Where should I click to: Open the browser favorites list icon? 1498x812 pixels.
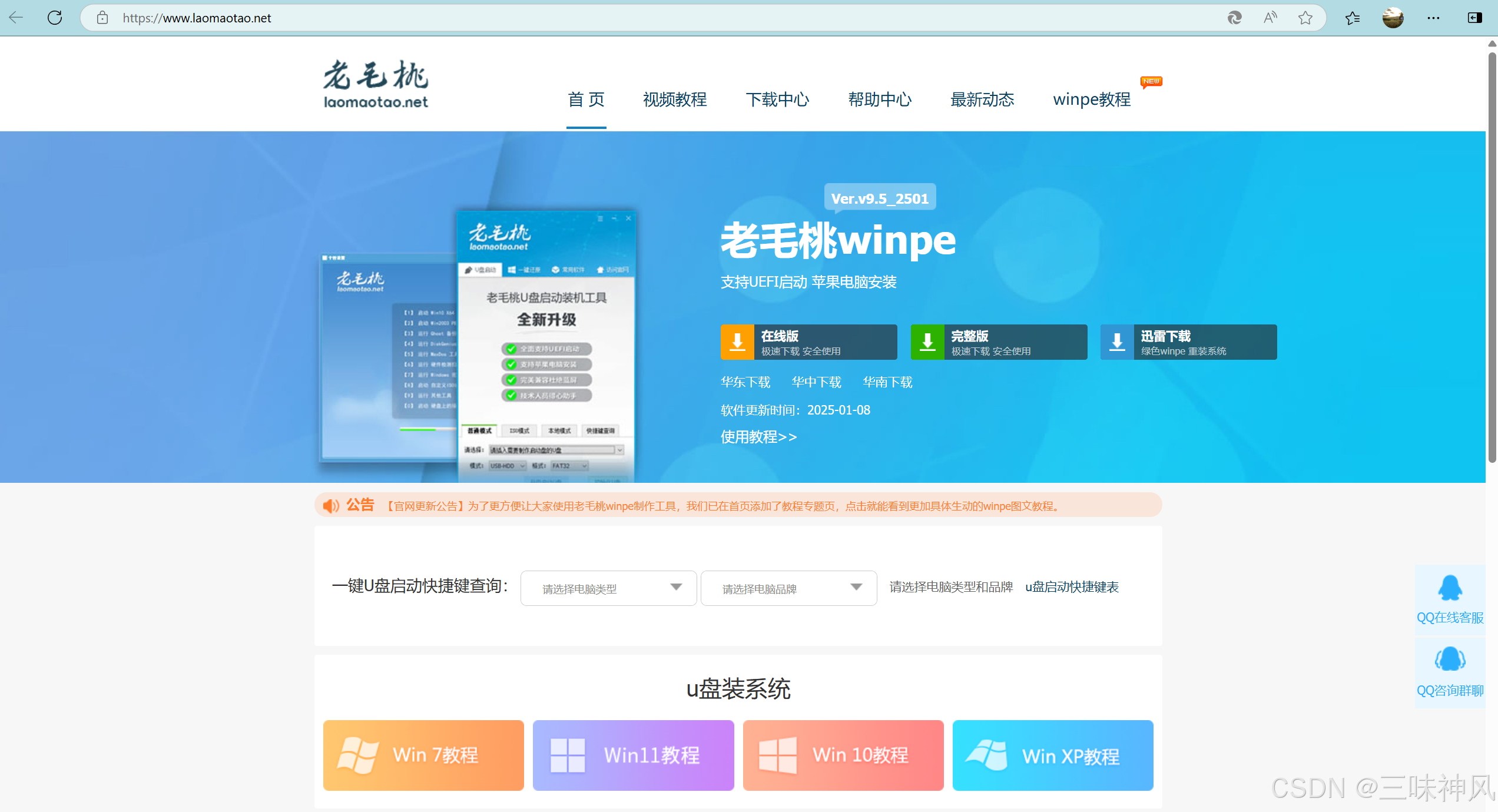click(1352, 18)
